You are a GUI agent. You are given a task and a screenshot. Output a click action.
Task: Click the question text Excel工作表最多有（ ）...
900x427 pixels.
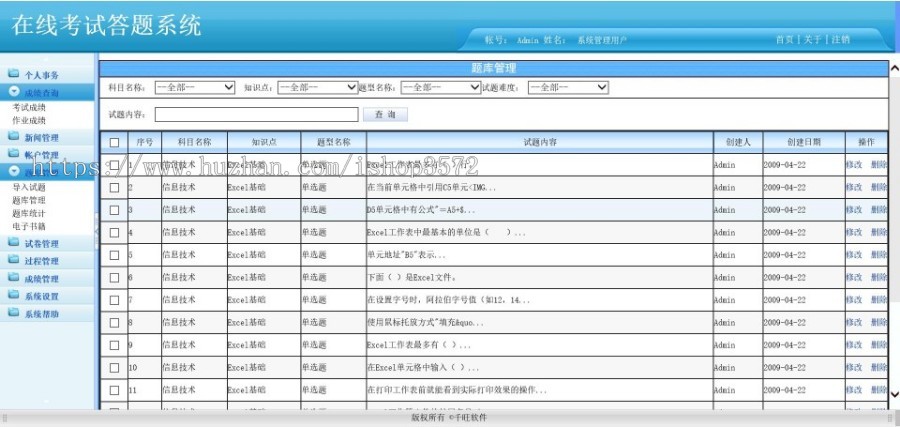click(x=418, y=345)
